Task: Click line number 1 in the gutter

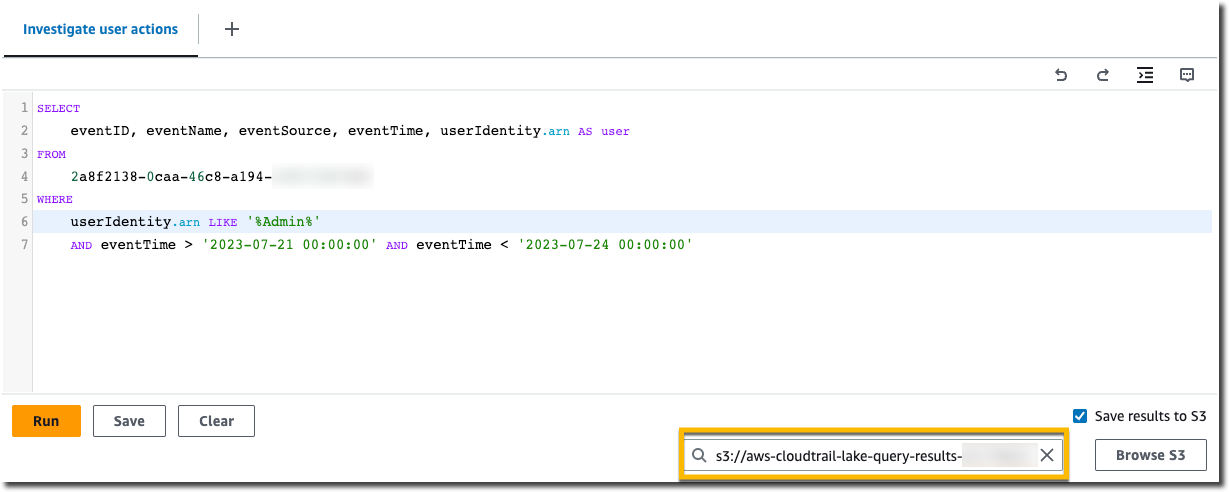Action: pos(24,107)
